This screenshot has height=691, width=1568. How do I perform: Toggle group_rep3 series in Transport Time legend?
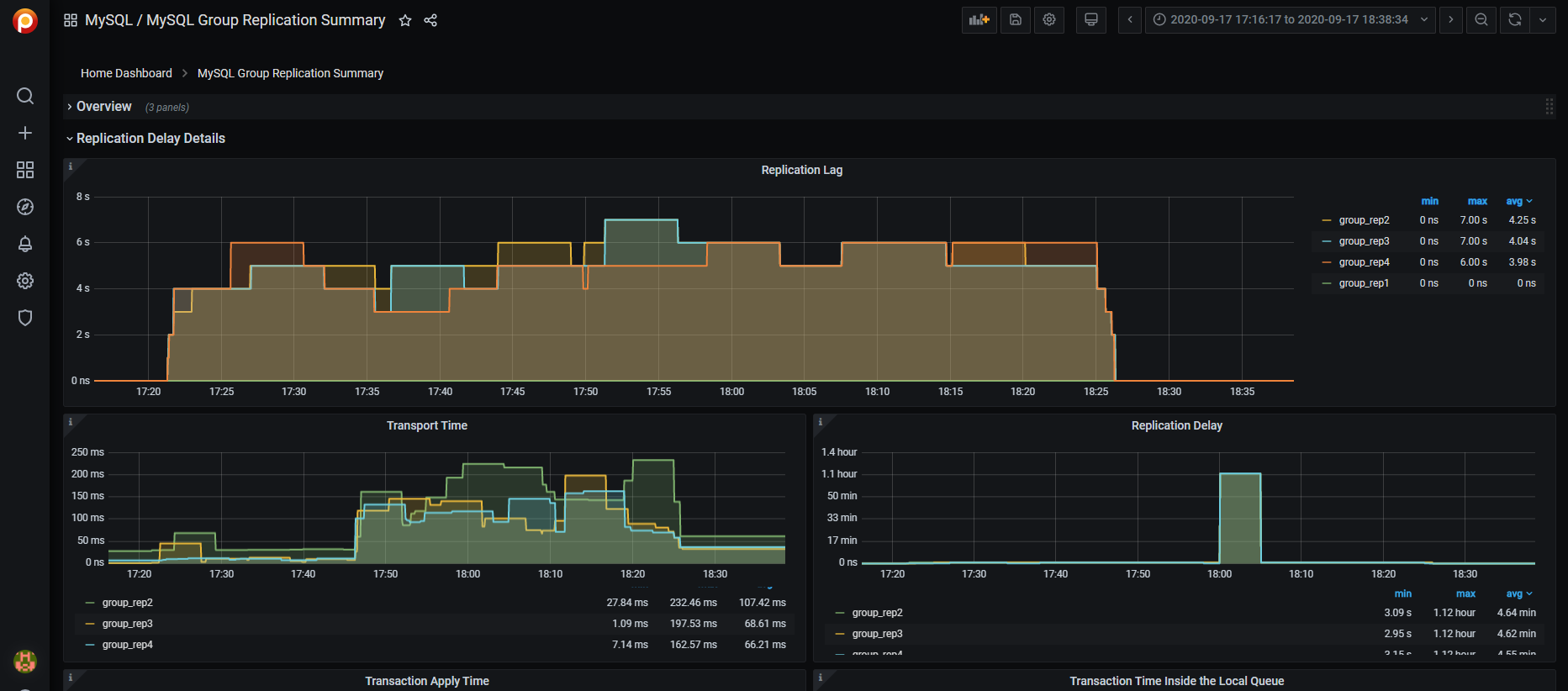point(127,624)
